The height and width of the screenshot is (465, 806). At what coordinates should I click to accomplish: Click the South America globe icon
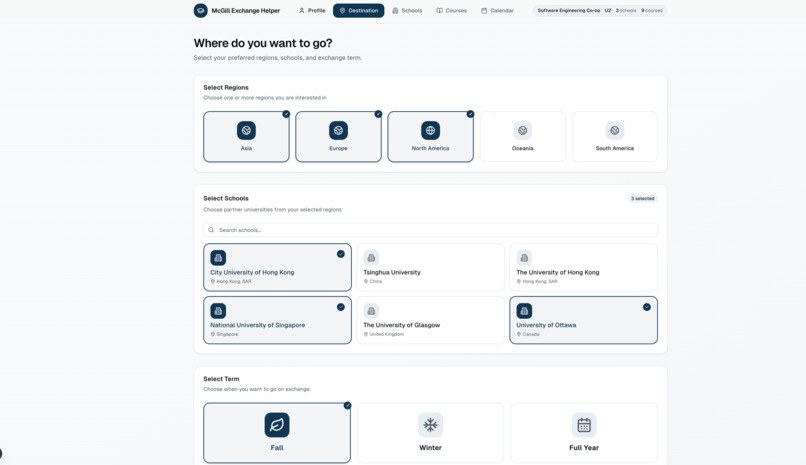614,131
